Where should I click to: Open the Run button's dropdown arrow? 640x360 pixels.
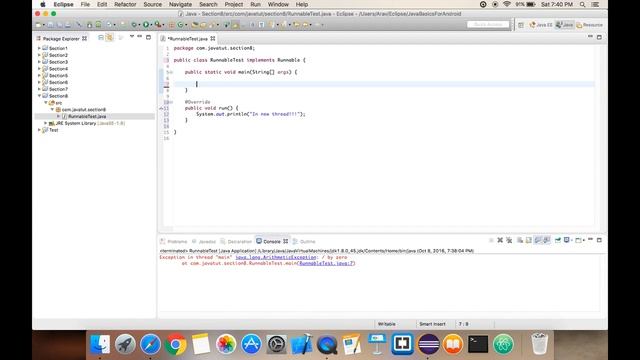(151, 25)
